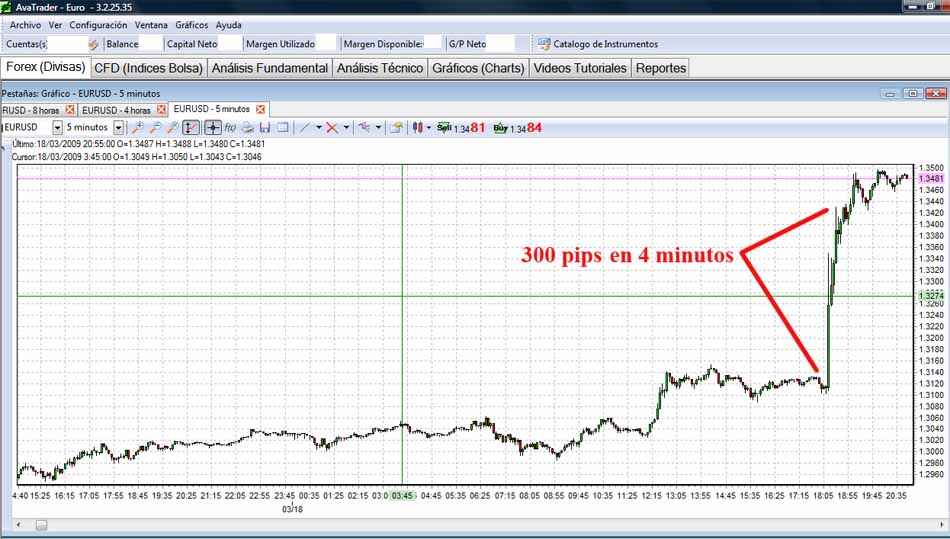Expand the line tool dropdown arrow
Viewport: 950px width, 539px height.
[x=318, y=128]
